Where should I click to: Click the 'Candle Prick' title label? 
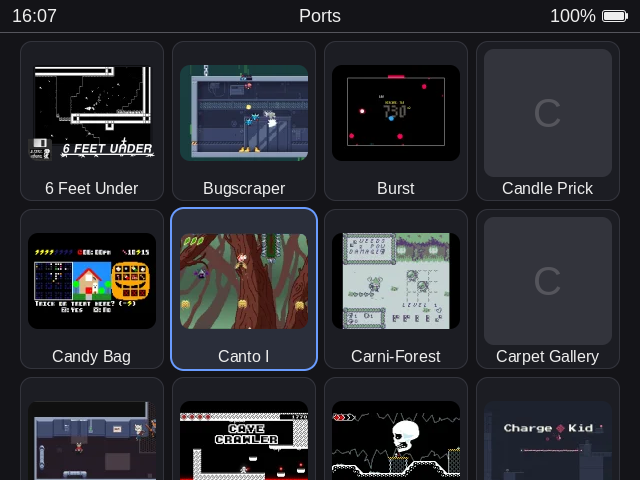click(x=548, y=189)
